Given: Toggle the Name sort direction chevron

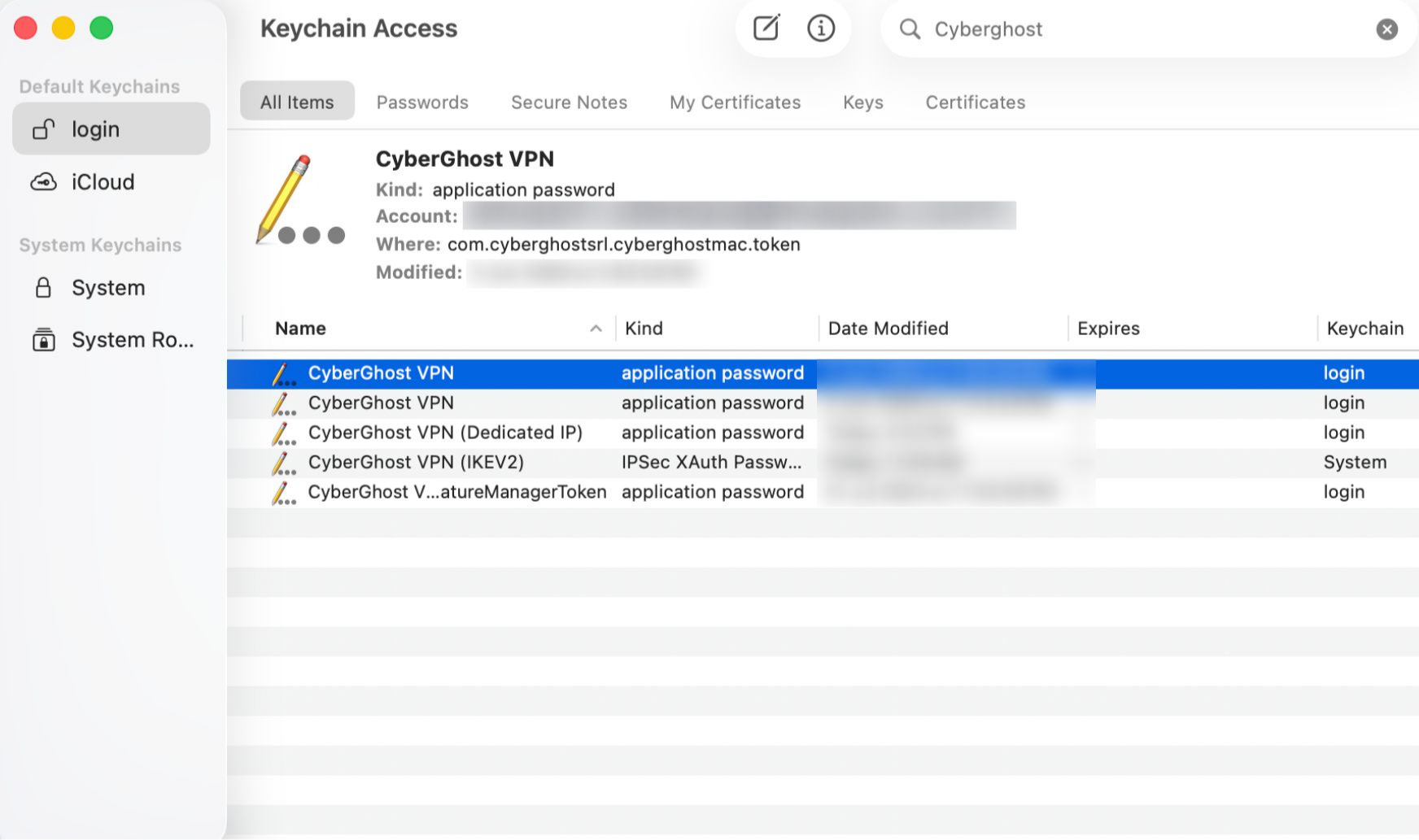Looking at the screenshot, I should tap(596, 329).
